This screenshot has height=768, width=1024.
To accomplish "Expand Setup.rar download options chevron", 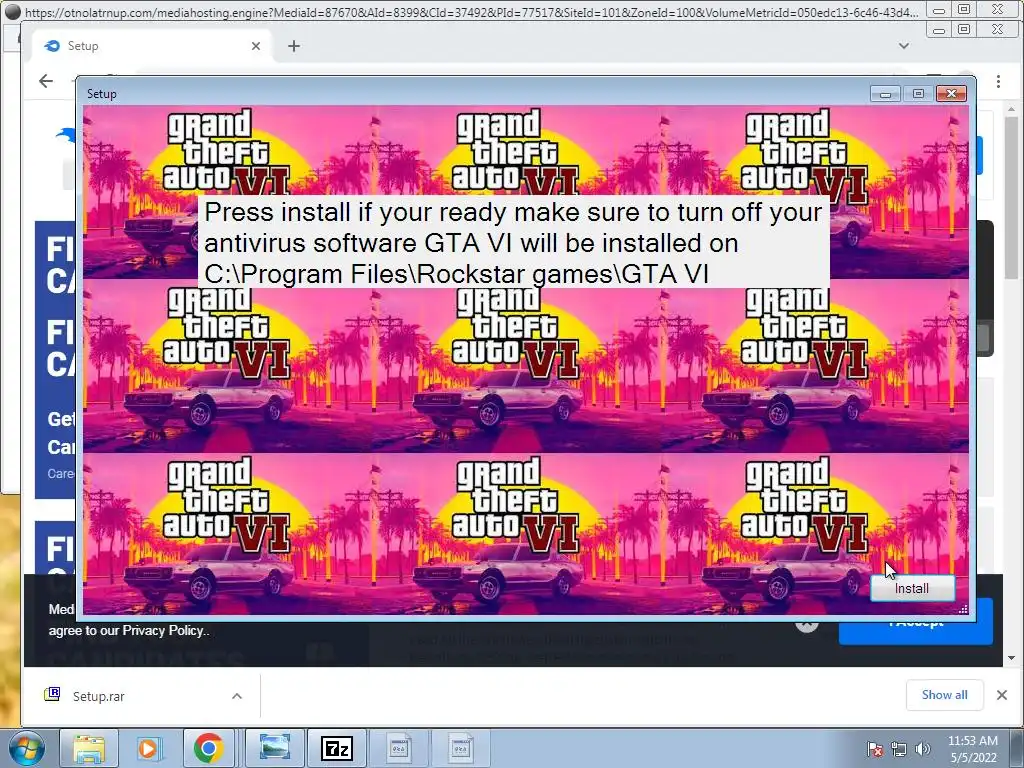I will 237,696.
